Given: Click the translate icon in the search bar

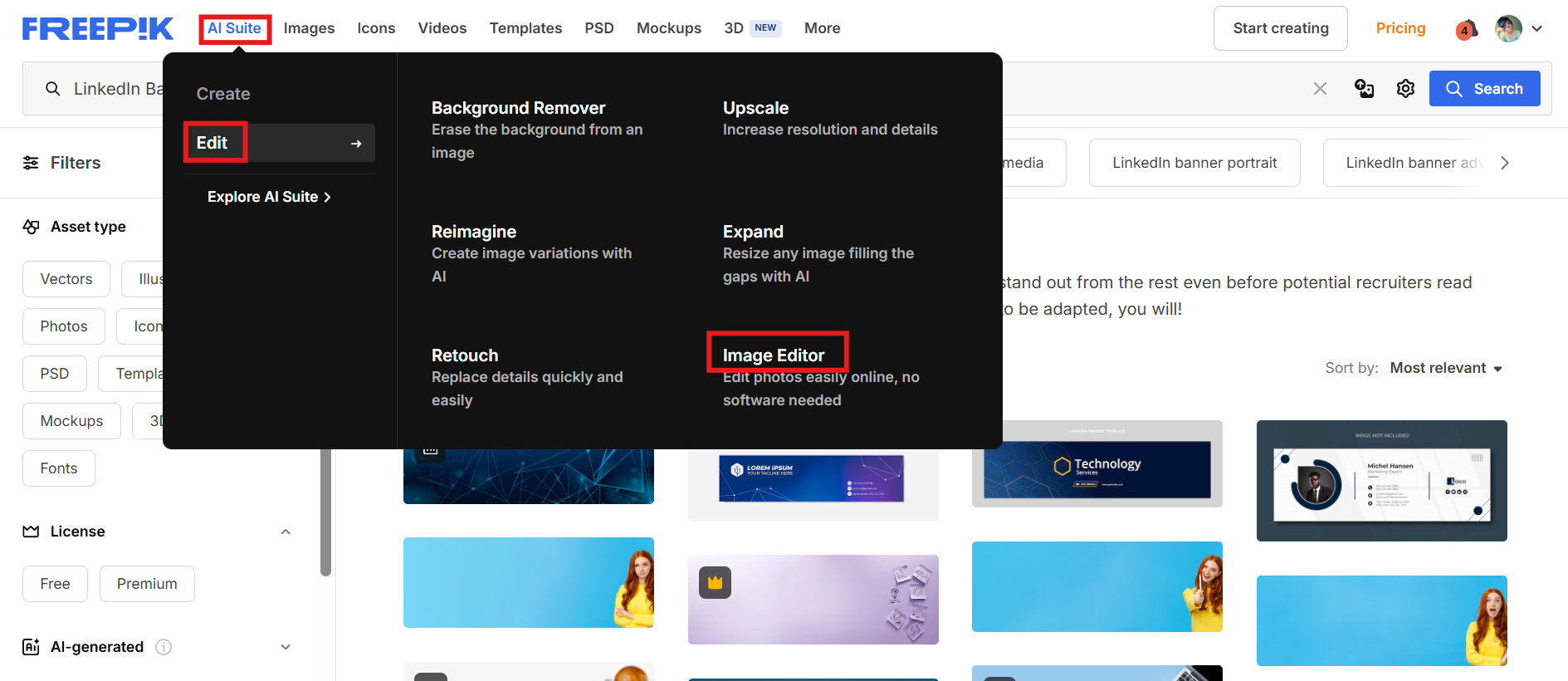Looking at the screenshot, I should tap(1364, 89).
